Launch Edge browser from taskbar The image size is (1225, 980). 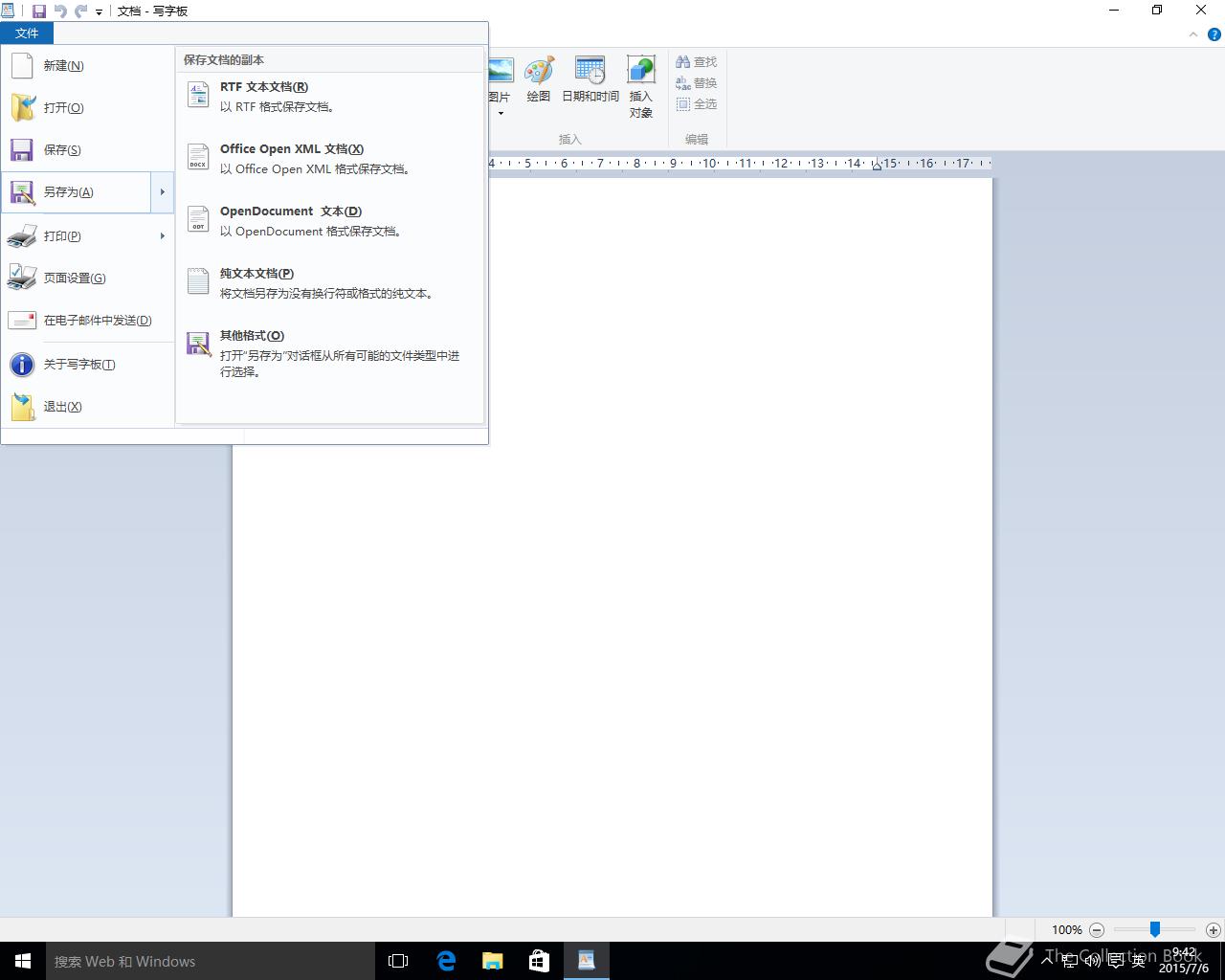coord(446,961)
